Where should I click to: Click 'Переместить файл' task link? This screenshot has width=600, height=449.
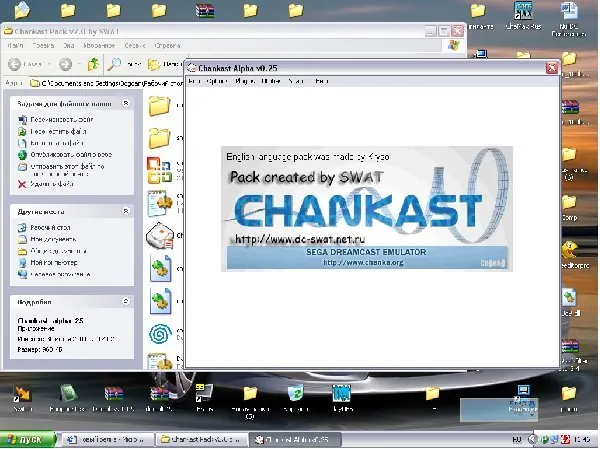pyautogui.click(x=59, y=131)
